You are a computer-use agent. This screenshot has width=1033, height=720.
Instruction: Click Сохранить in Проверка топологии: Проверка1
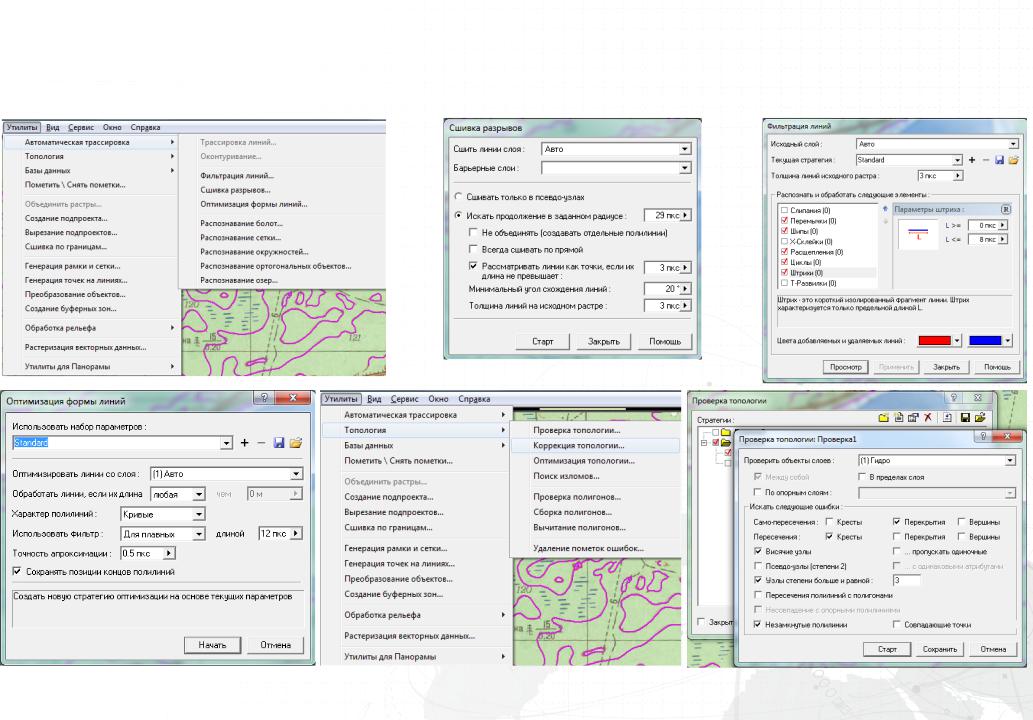[x=939, y=649]
